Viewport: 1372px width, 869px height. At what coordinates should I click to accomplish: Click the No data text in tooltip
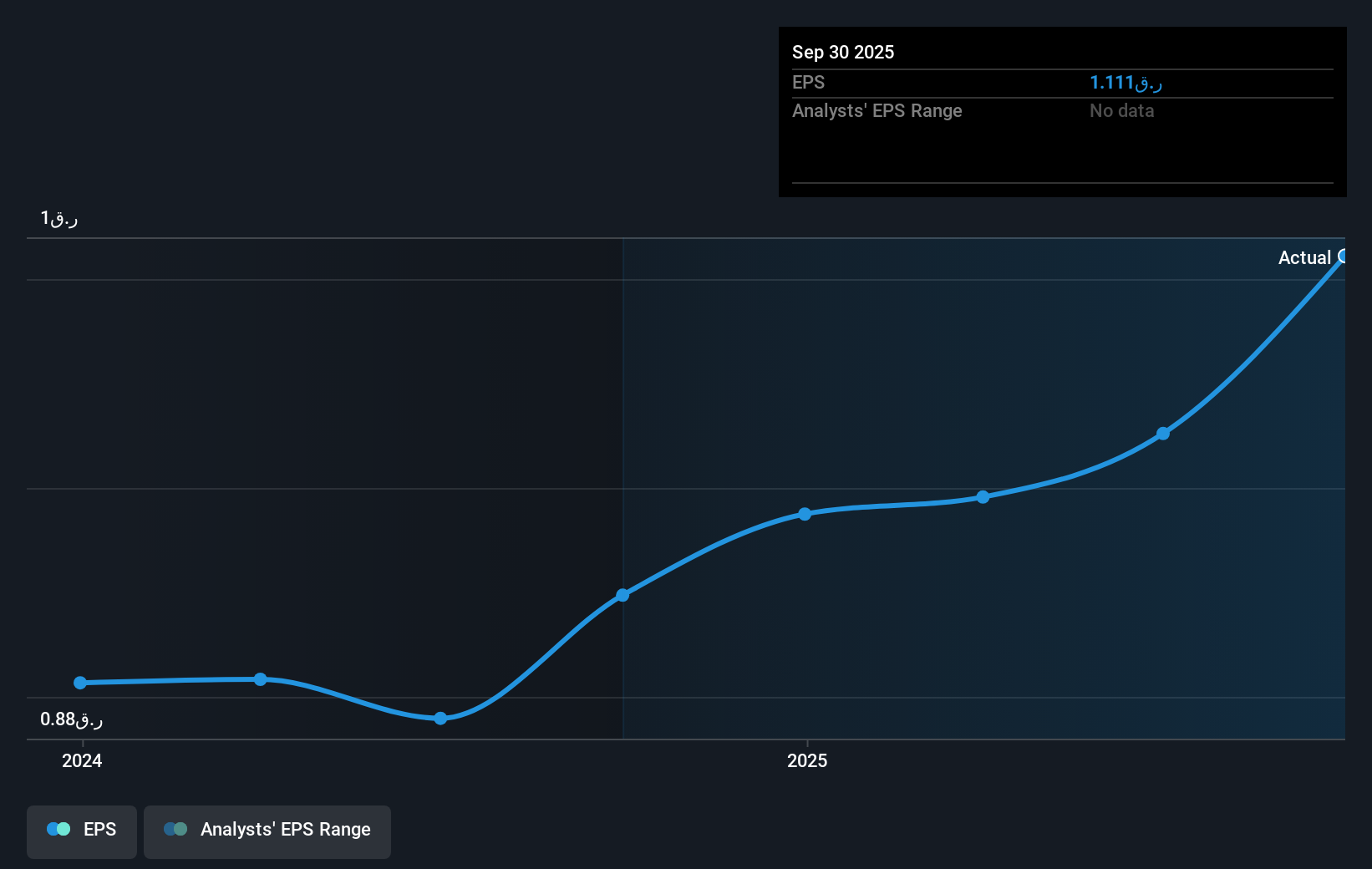1121,110
